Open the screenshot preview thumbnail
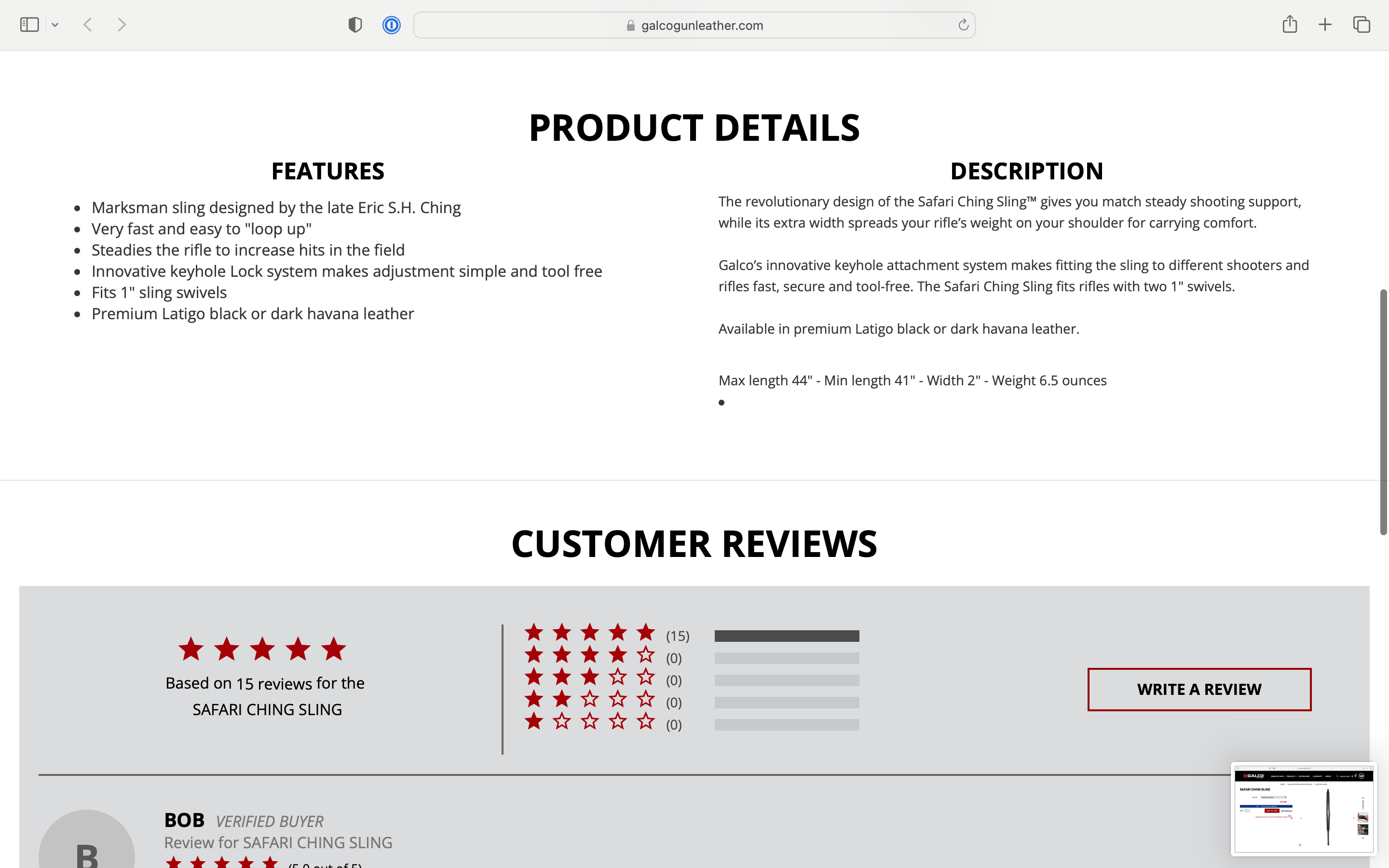 tap(1304, 809)
